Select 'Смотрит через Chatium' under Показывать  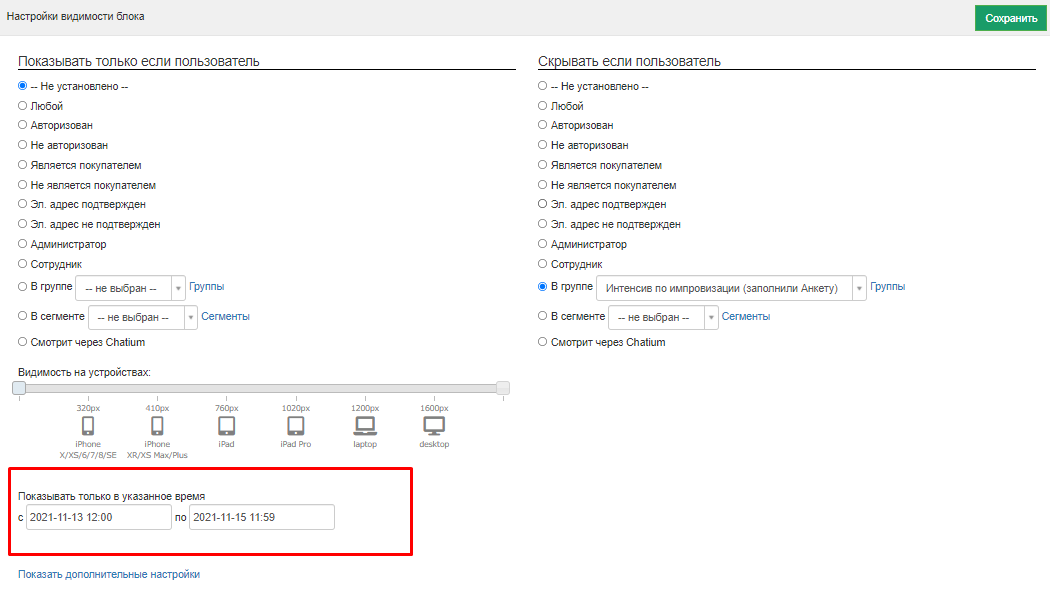(23, 342)
